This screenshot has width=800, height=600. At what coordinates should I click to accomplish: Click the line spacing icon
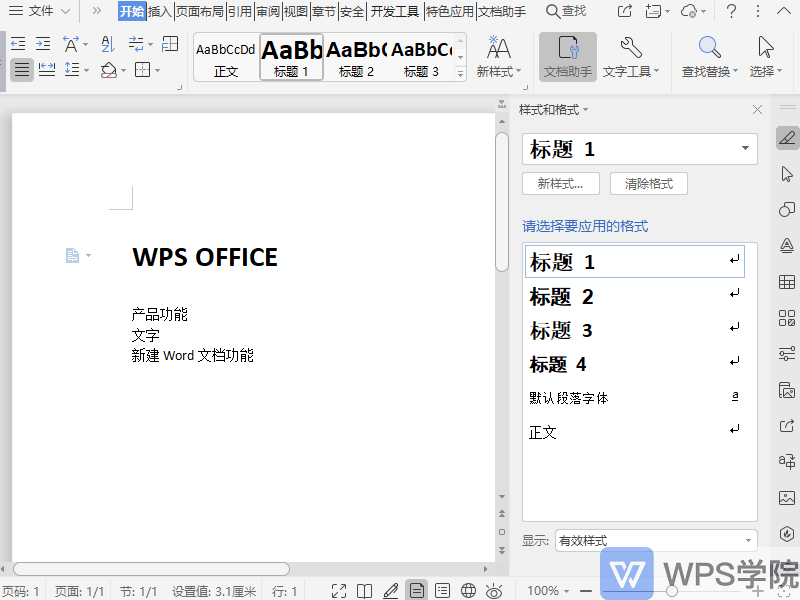(77, 69)
